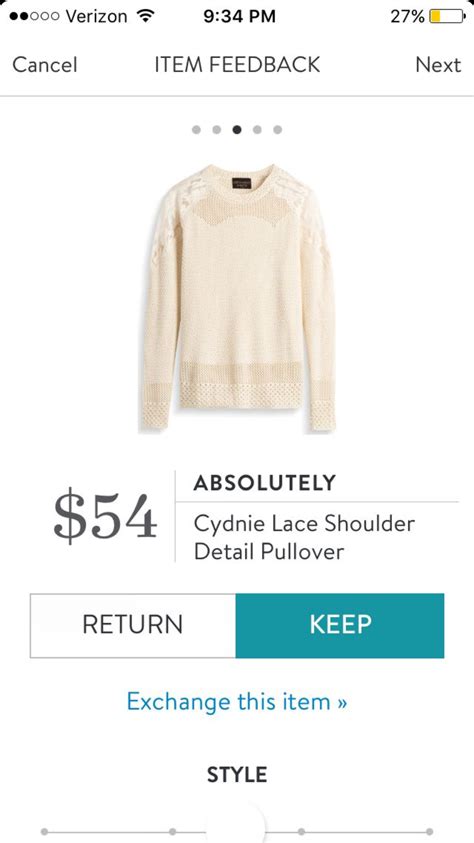Select the second page indicator dot

(x=217, y=130)
